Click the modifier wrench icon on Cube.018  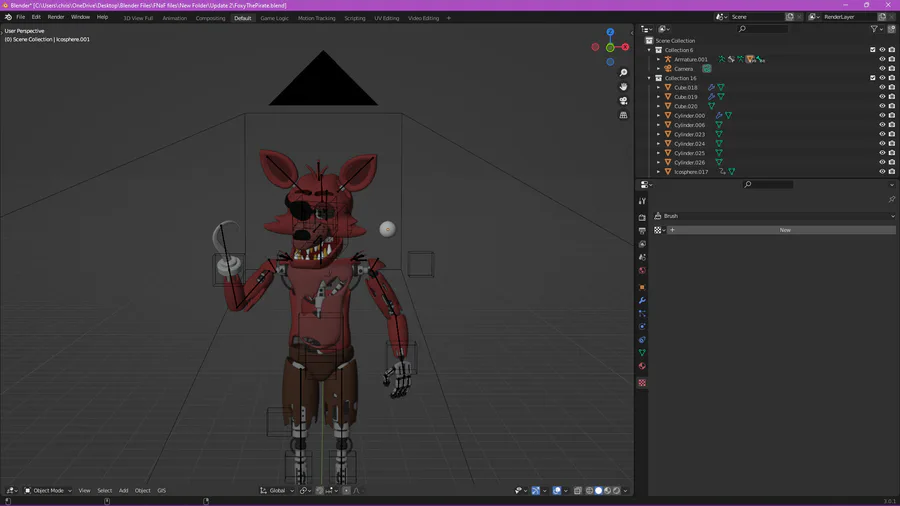coord(711,88)
